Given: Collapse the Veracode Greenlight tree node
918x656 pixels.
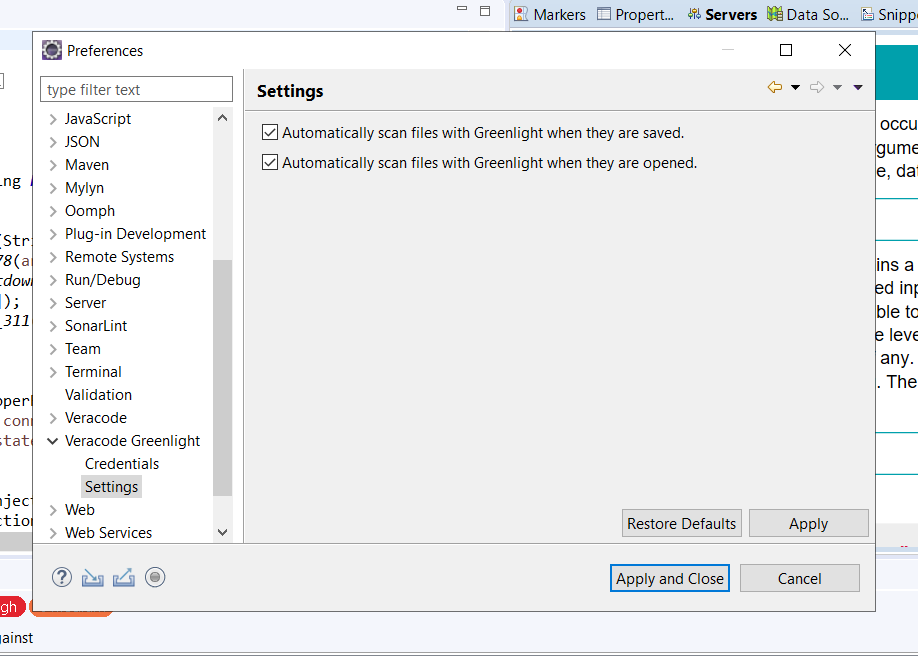Looking at the screenshot, I should point(52,440).
